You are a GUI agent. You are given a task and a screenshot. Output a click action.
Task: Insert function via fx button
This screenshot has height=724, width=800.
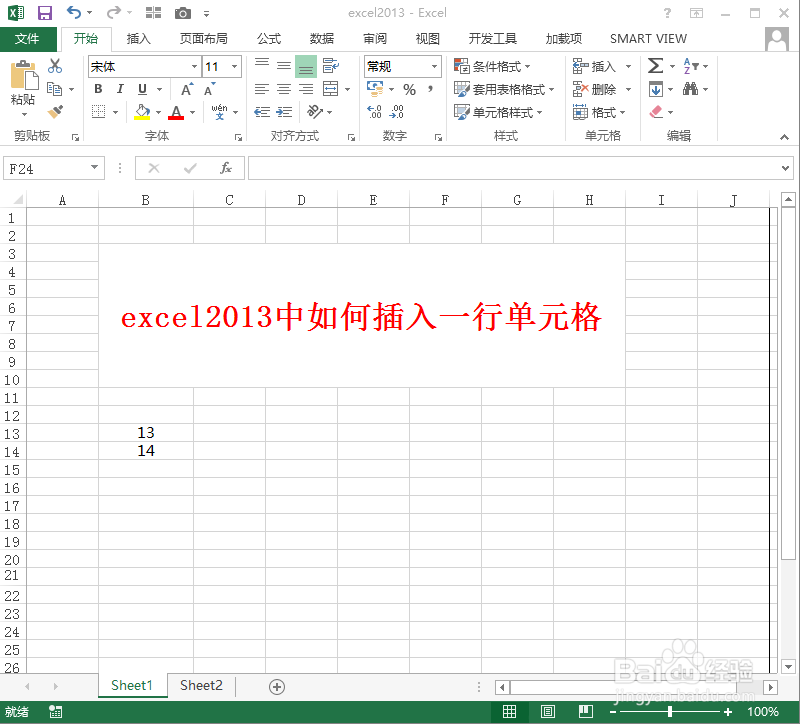coord(226,168)
